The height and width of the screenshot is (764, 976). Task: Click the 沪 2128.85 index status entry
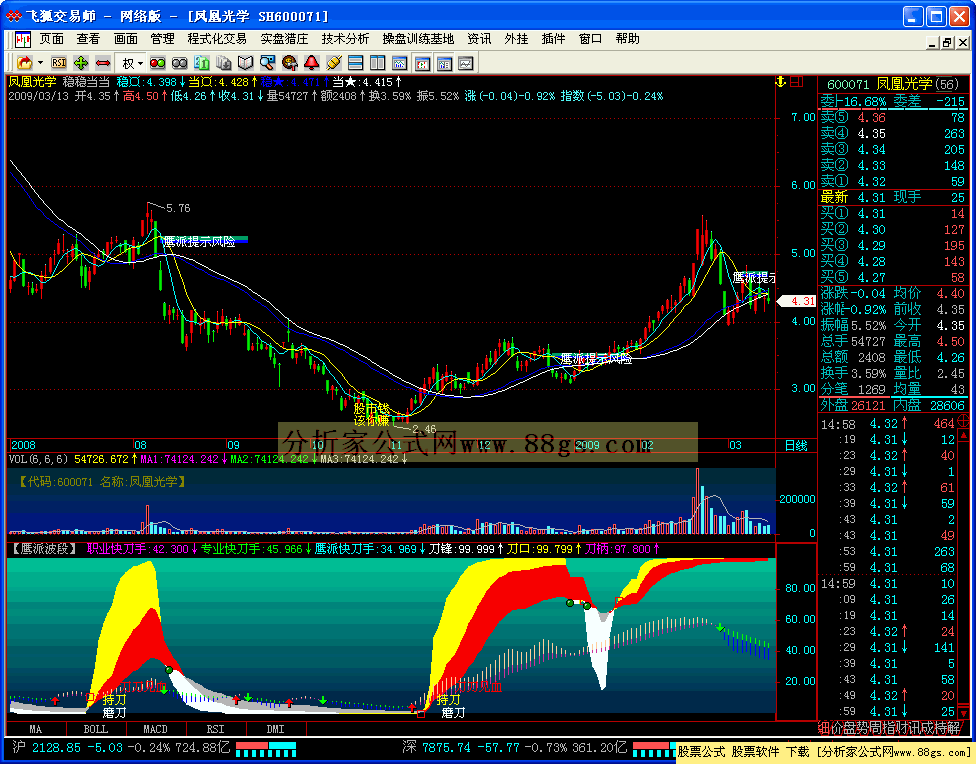coord(121,747)
